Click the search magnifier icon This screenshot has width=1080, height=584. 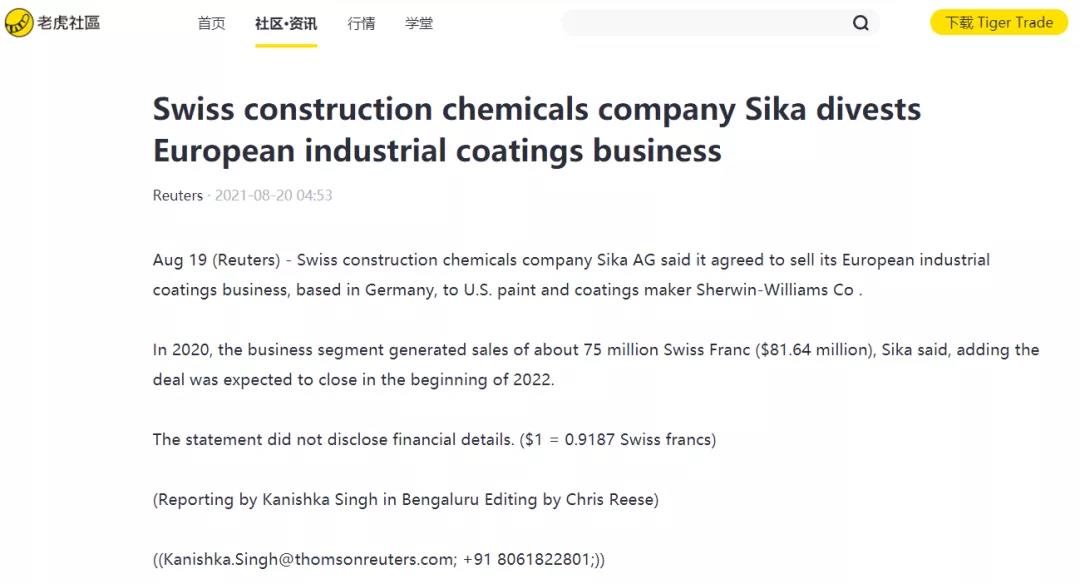pos(860,23)
